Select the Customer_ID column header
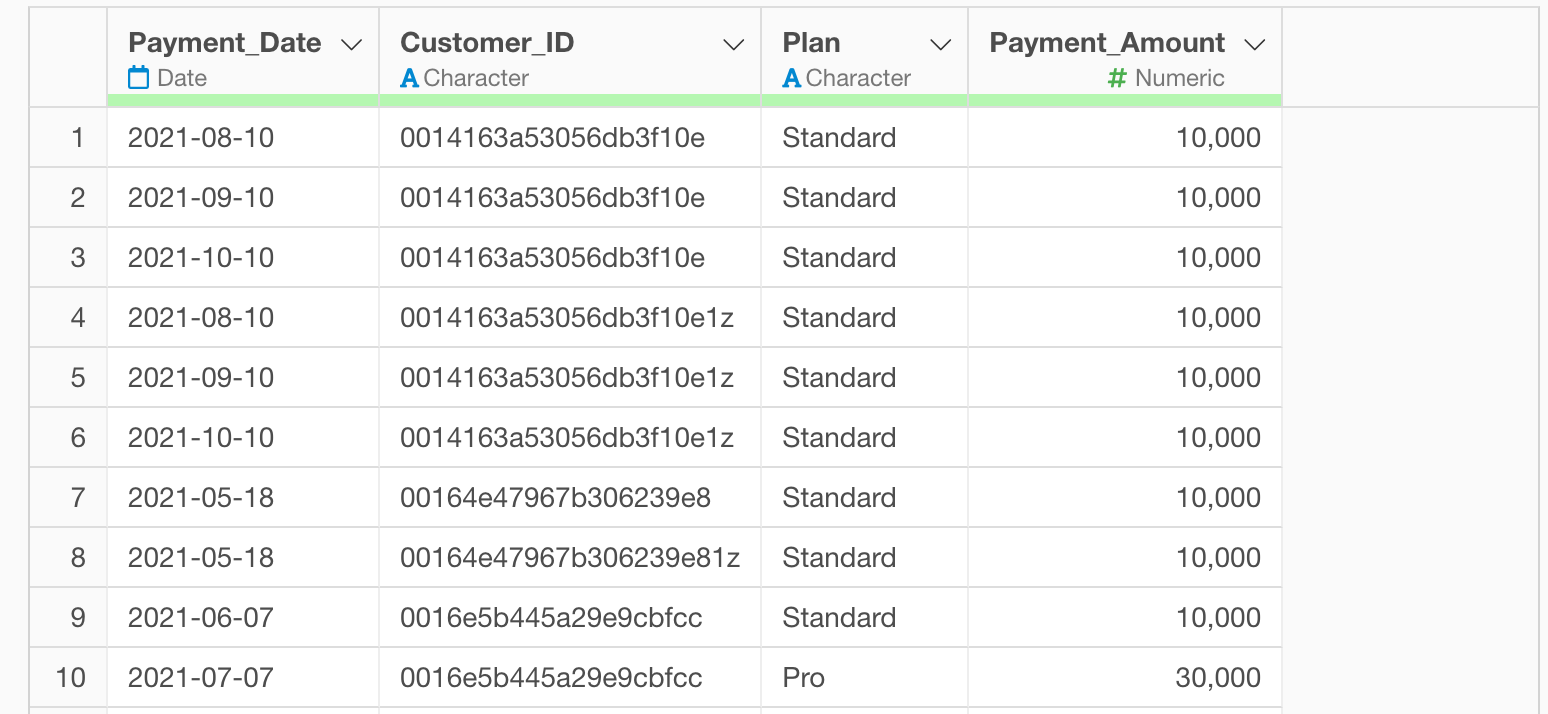Image resolution: width=1548 pixels, height=714 pixels. tap(487, 43)
